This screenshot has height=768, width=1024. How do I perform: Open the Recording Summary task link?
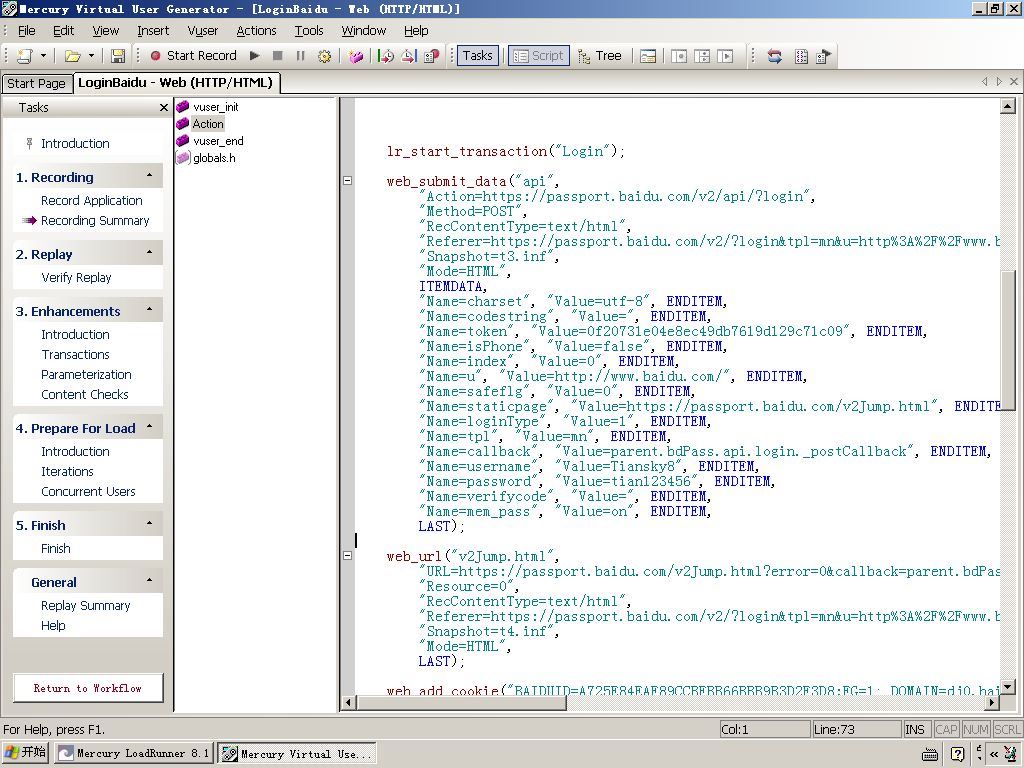click(x=95, y=221)
